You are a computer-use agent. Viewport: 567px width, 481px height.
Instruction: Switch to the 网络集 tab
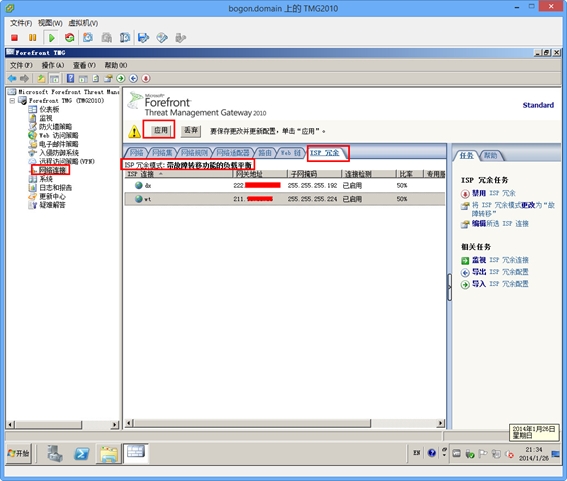click(x=162, y=153)
